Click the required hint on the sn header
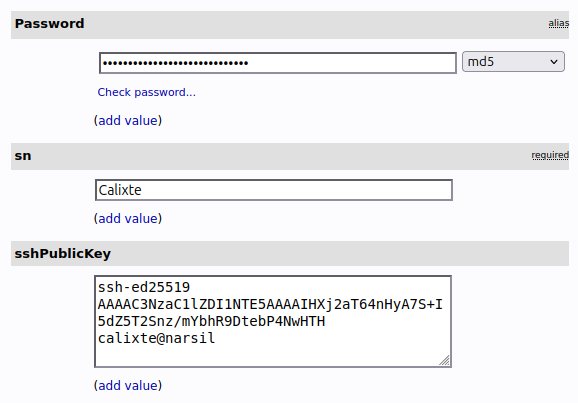This screenshot has height=403, width=578. [x=550, y=155]
